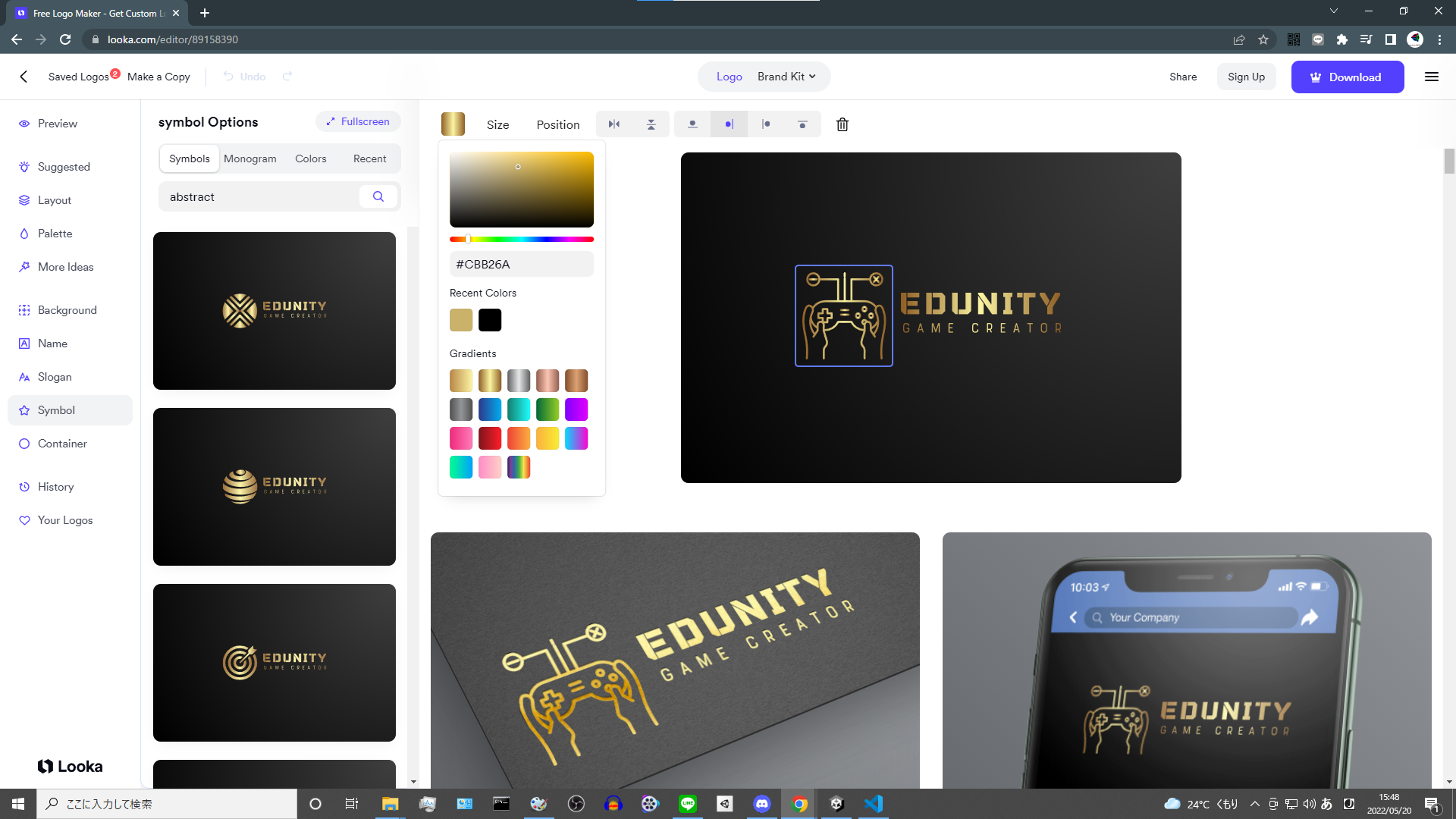Click the Fullscreen button
The image size is (1456, 819).
coord(358,121)
